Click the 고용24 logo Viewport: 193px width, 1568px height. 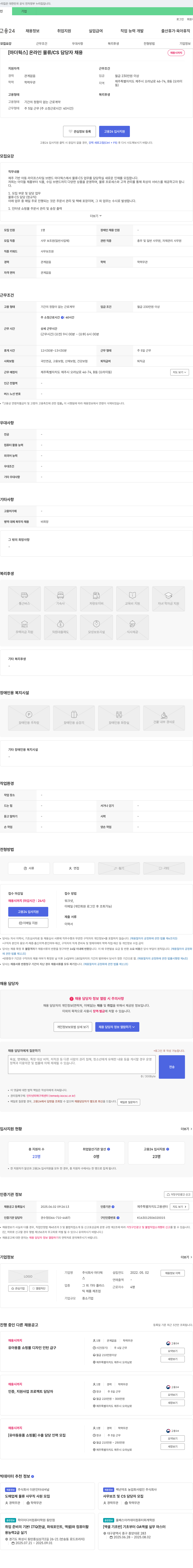click(7, 31)
